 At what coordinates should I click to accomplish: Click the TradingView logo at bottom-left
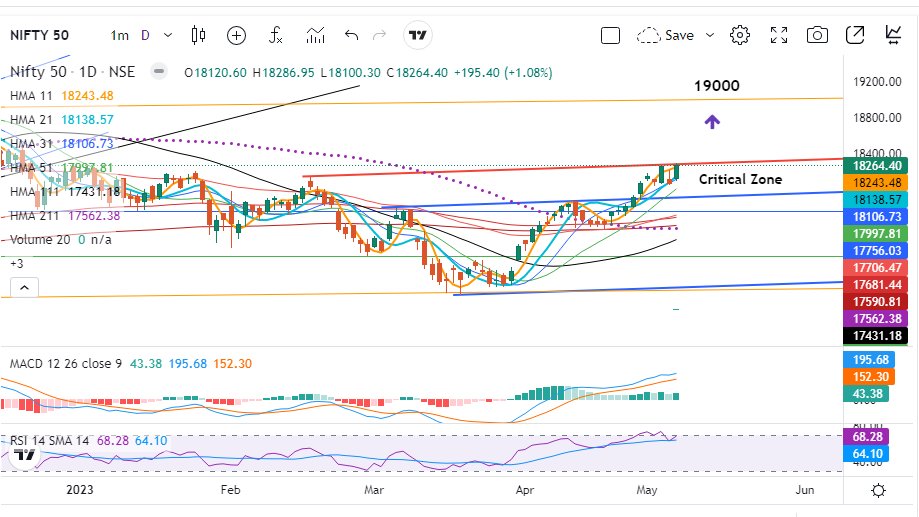click(x=24, y=454)
